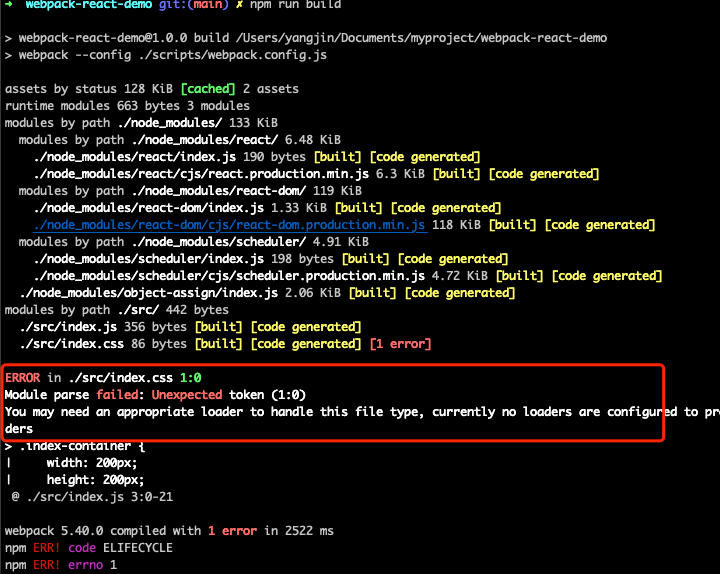Click 'modules by path ./node_modules/react/ 6.48 KiB'

click(180, 140)
